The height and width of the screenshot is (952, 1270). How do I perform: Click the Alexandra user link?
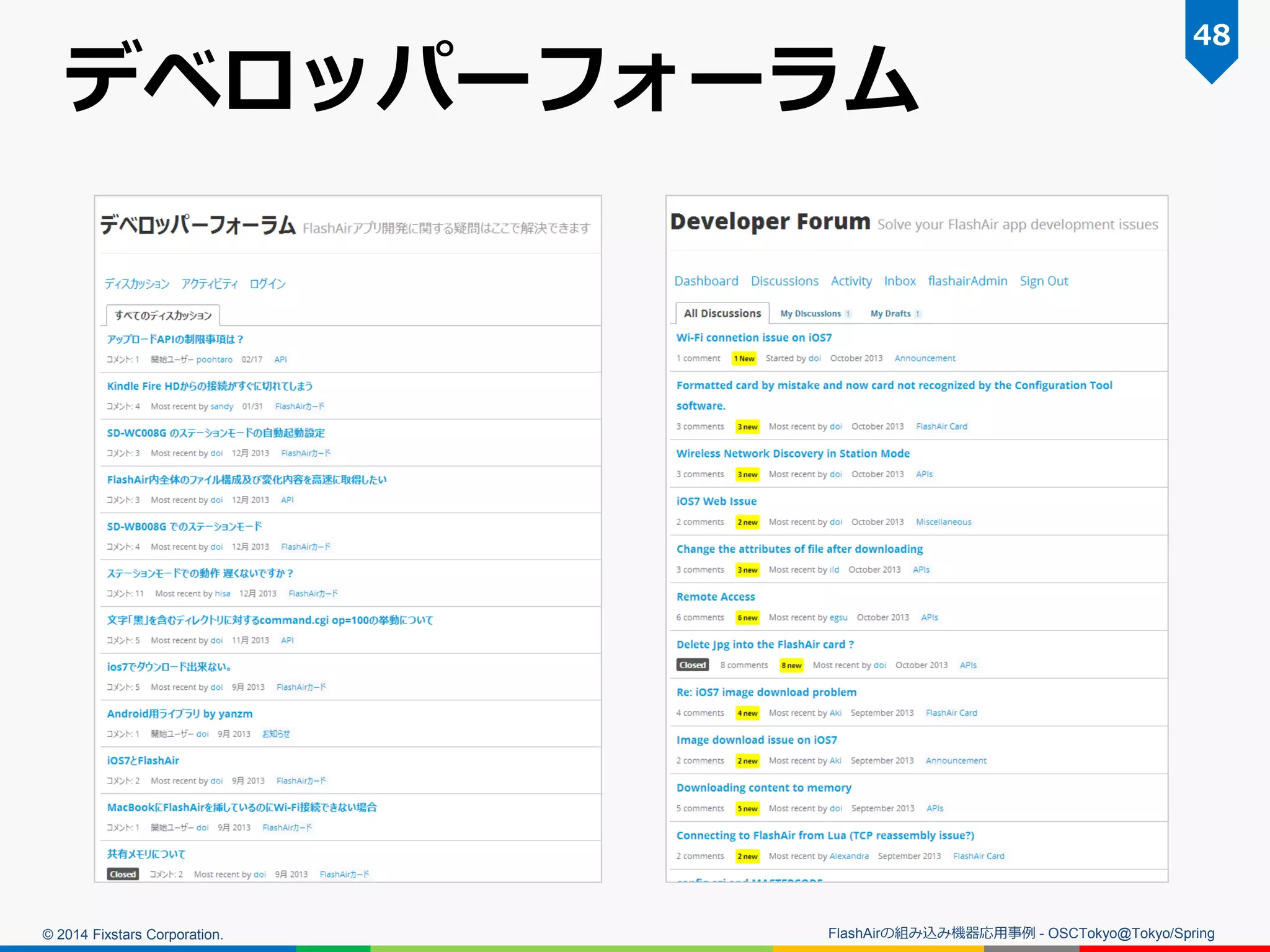(849, 856)
